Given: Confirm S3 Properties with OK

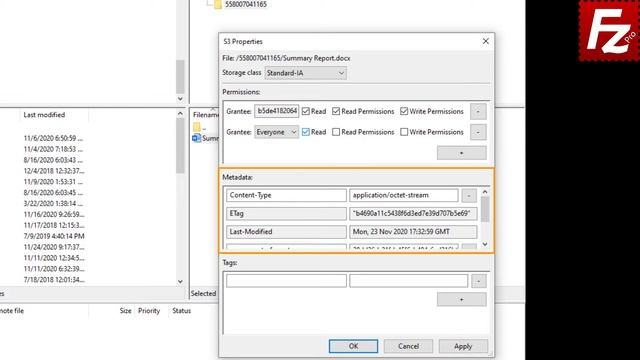Looking at the screenshot, I should point(353,346).
